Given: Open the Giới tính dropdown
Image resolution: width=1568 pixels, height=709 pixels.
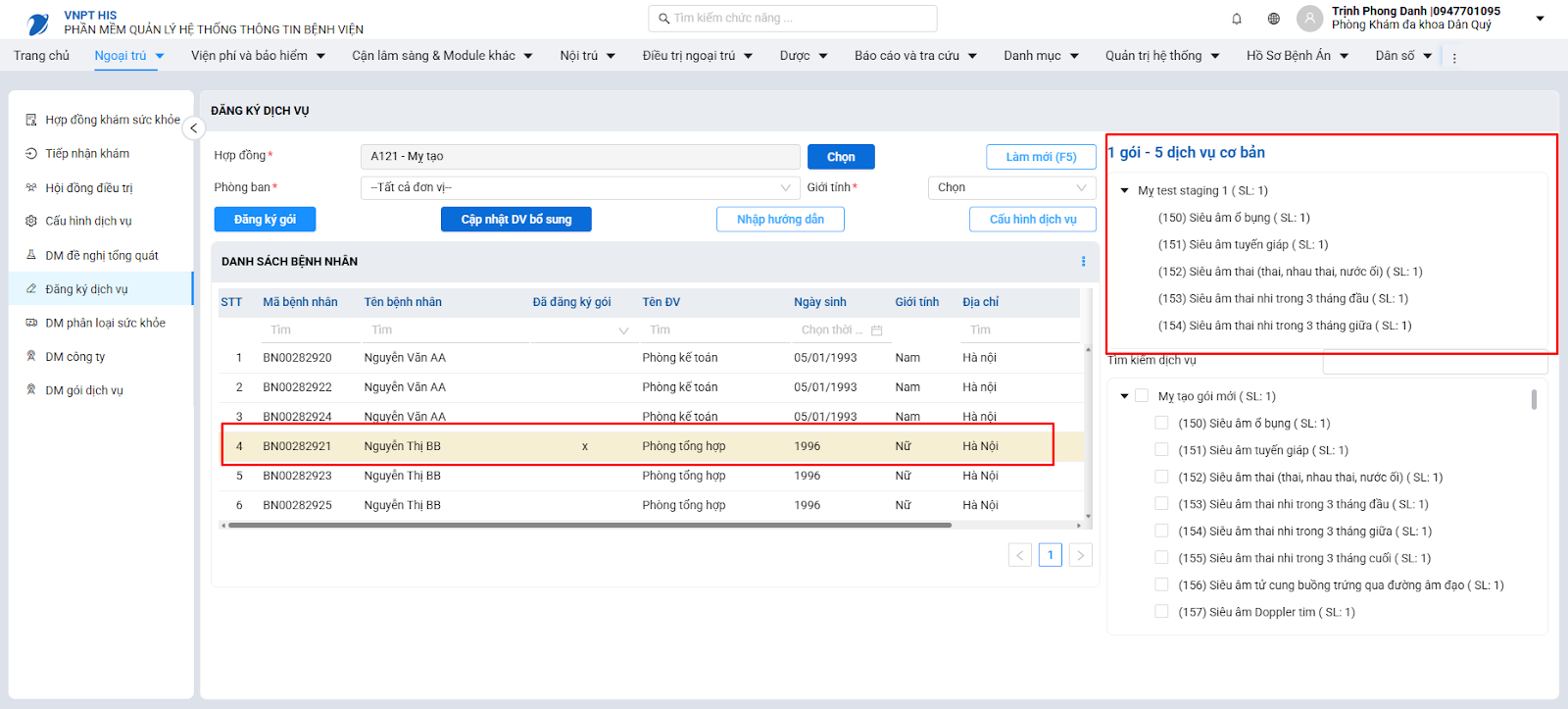Looking at the screenshot, I should pyautogui.click(x=1011, y=187).
